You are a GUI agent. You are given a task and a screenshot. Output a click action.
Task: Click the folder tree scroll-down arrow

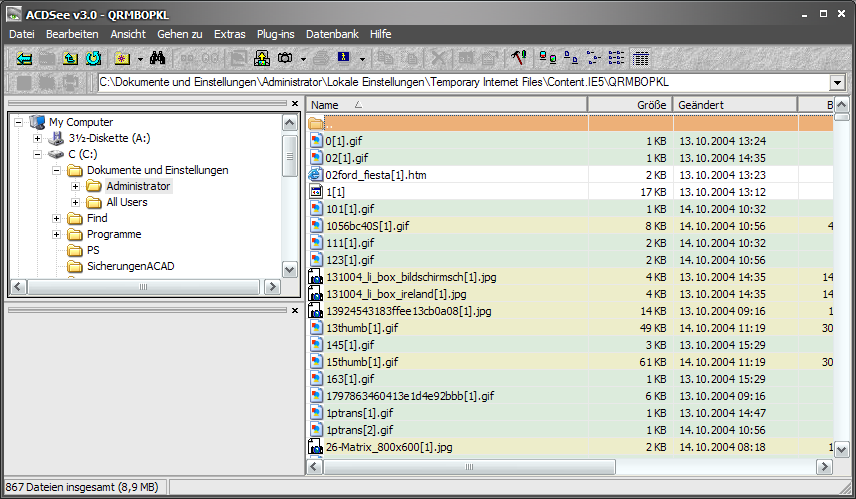(x=289, y=269)
